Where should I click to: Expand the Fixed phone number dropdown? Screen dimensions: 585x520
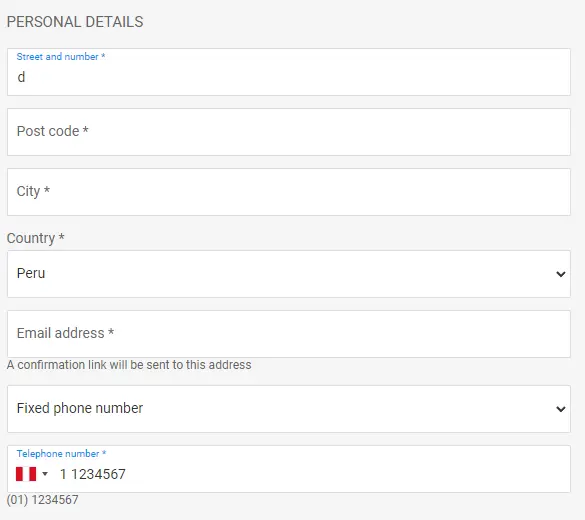(289, 409)
